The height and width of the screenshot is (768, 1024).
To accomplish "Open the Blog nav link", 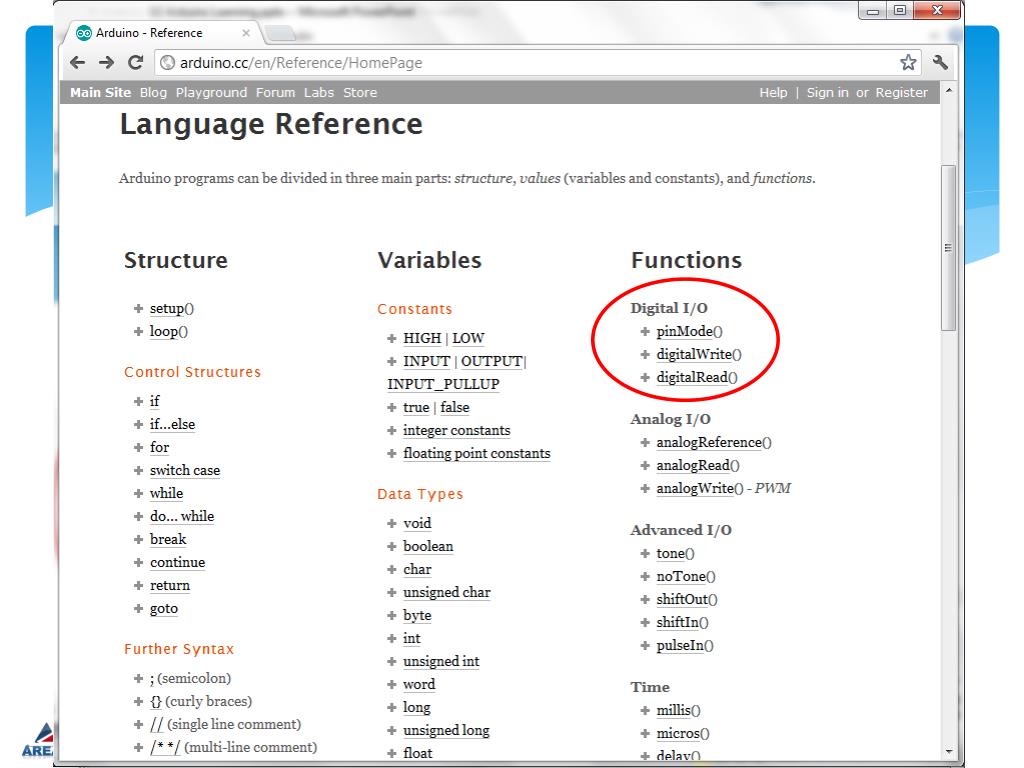I will [x=153, y=93].
